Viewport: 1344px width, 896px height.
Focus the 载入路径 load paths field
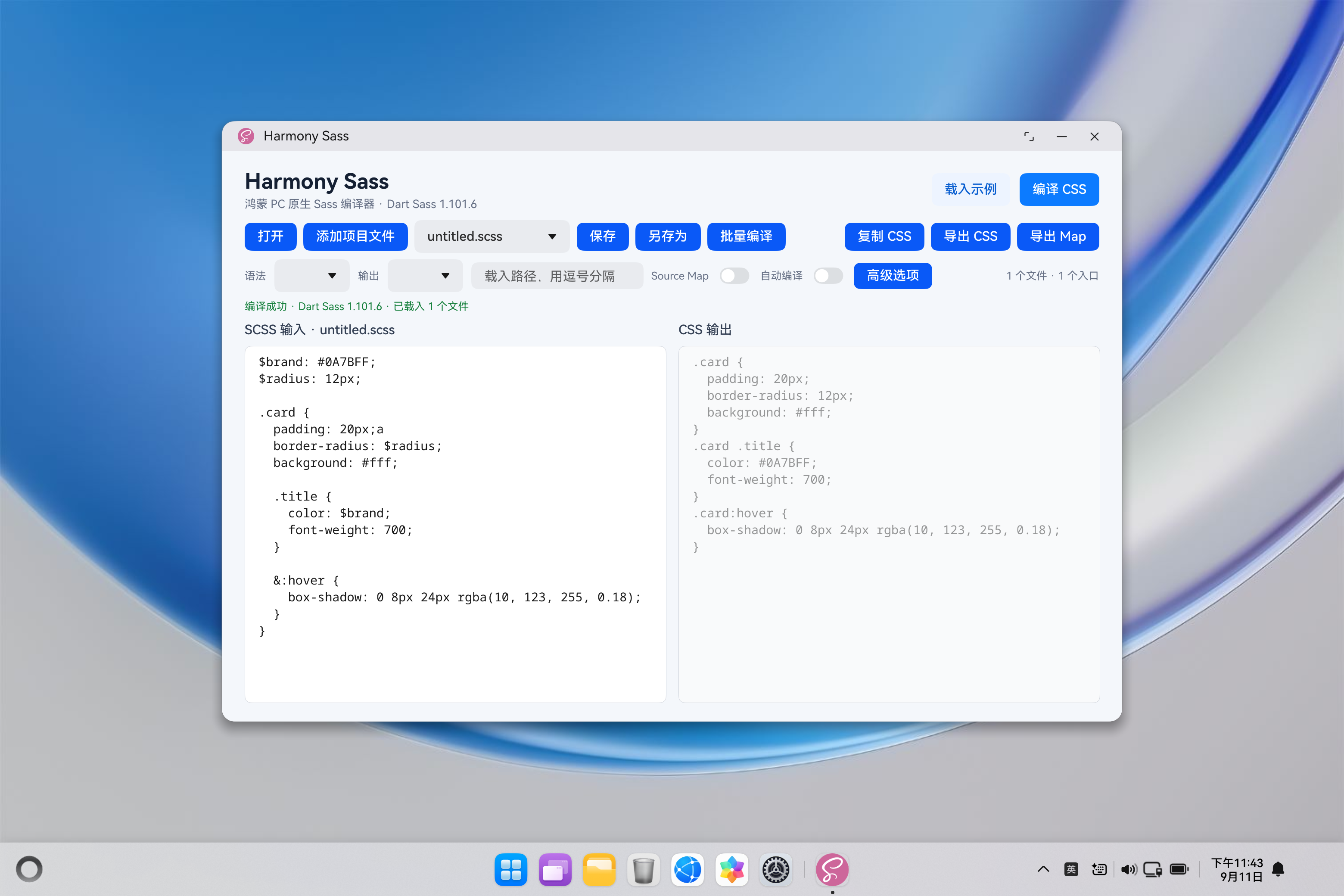(557, 276)
